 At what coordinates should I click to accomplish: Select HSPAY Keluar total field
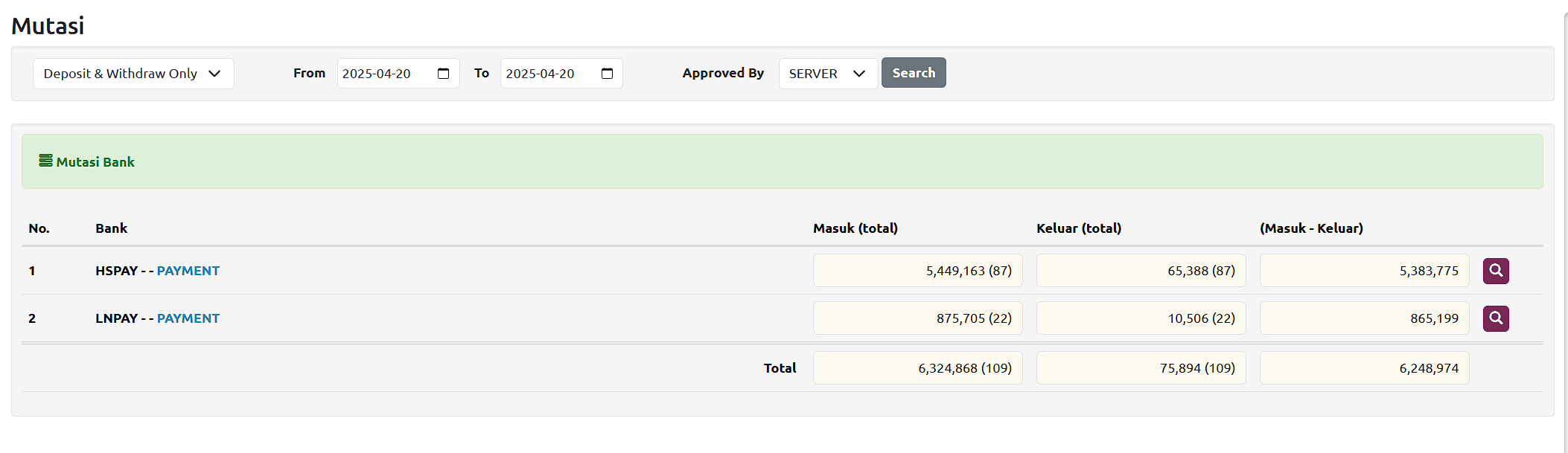tap(1141, 271)
